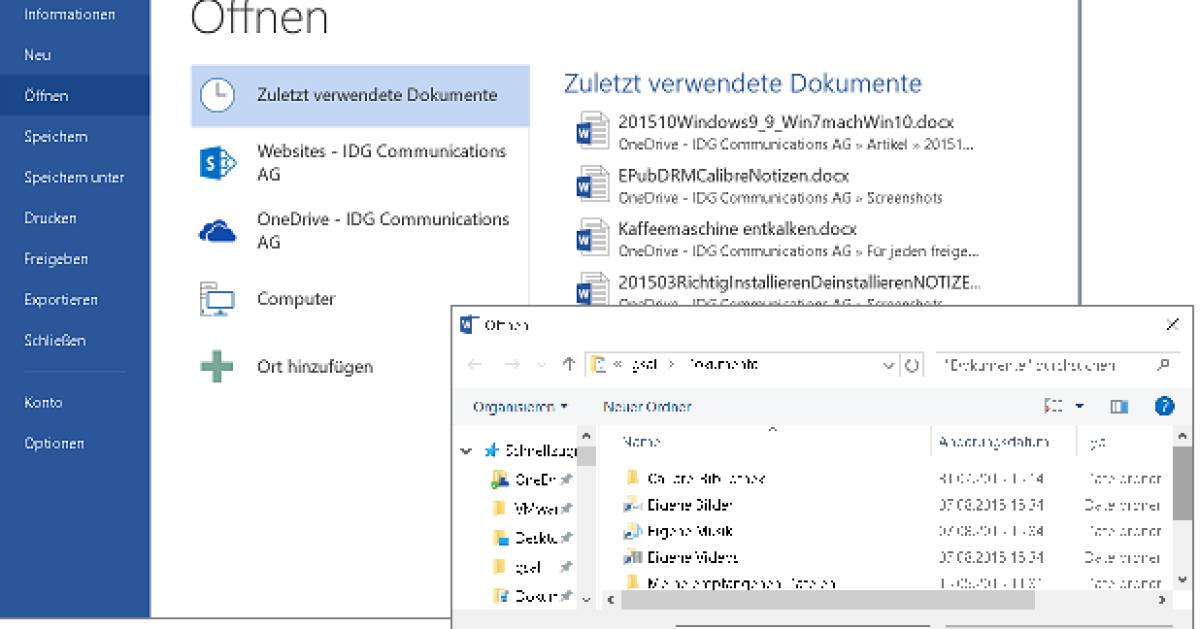
Task: Click the Eigene Musik folder icon
Action: [x=632, y=531]
